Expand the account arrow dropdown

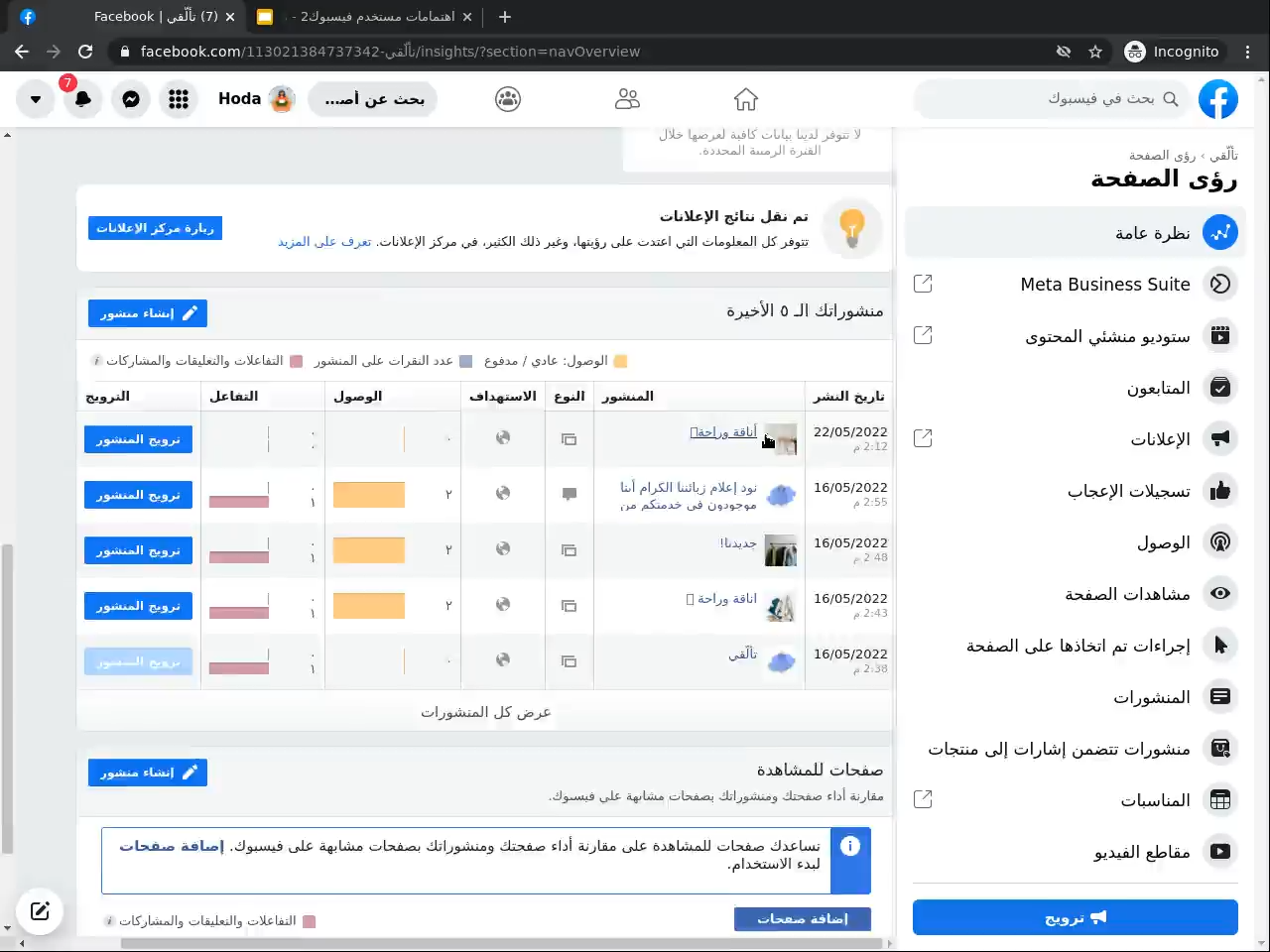click(x=36, y=99)
